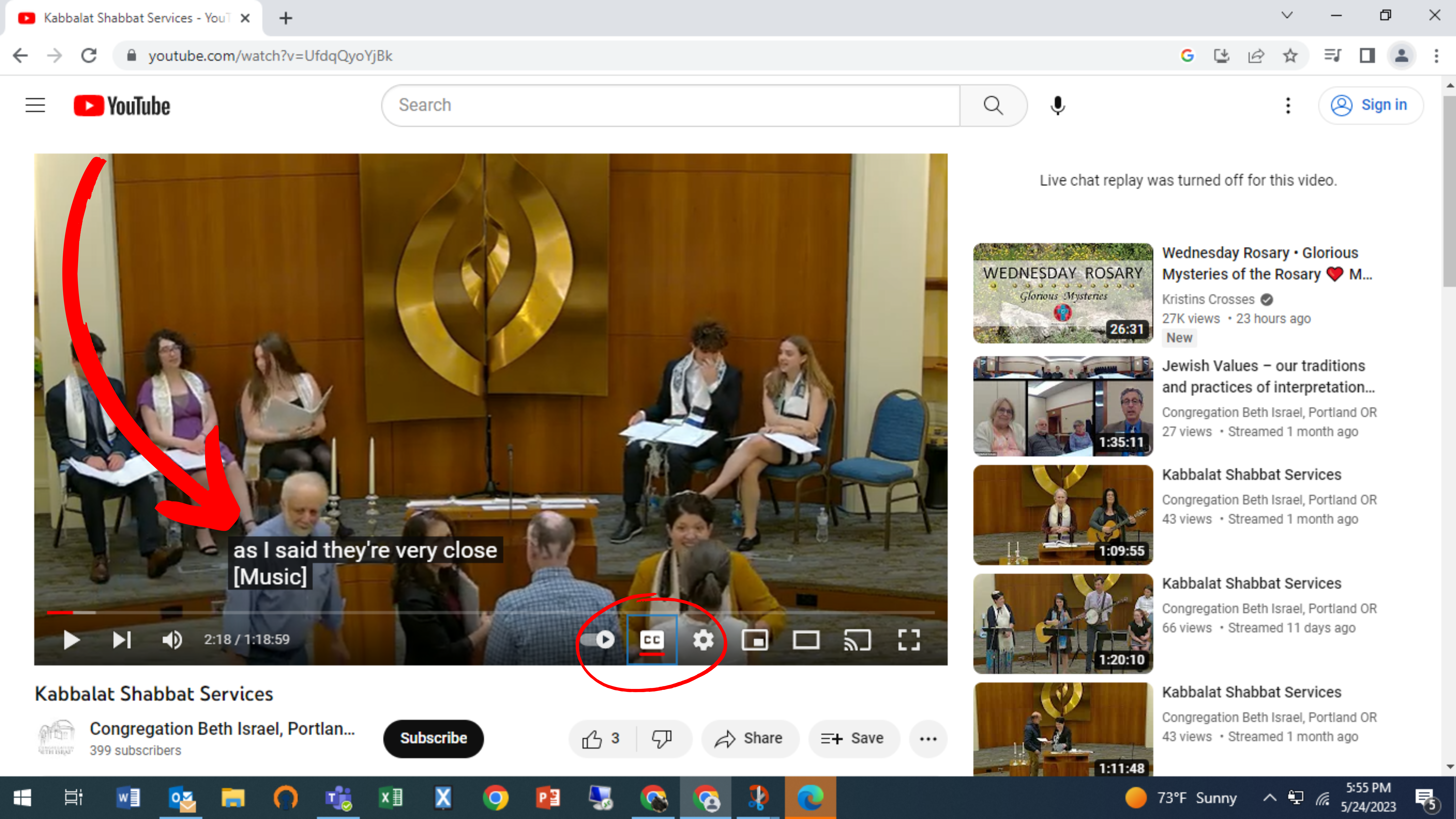Go back in browser

(x=20, y=55)
